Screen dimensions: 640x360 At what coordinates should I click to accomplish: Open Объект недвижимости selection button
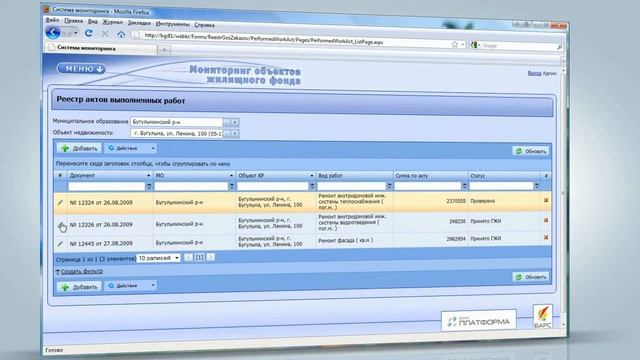227,133
